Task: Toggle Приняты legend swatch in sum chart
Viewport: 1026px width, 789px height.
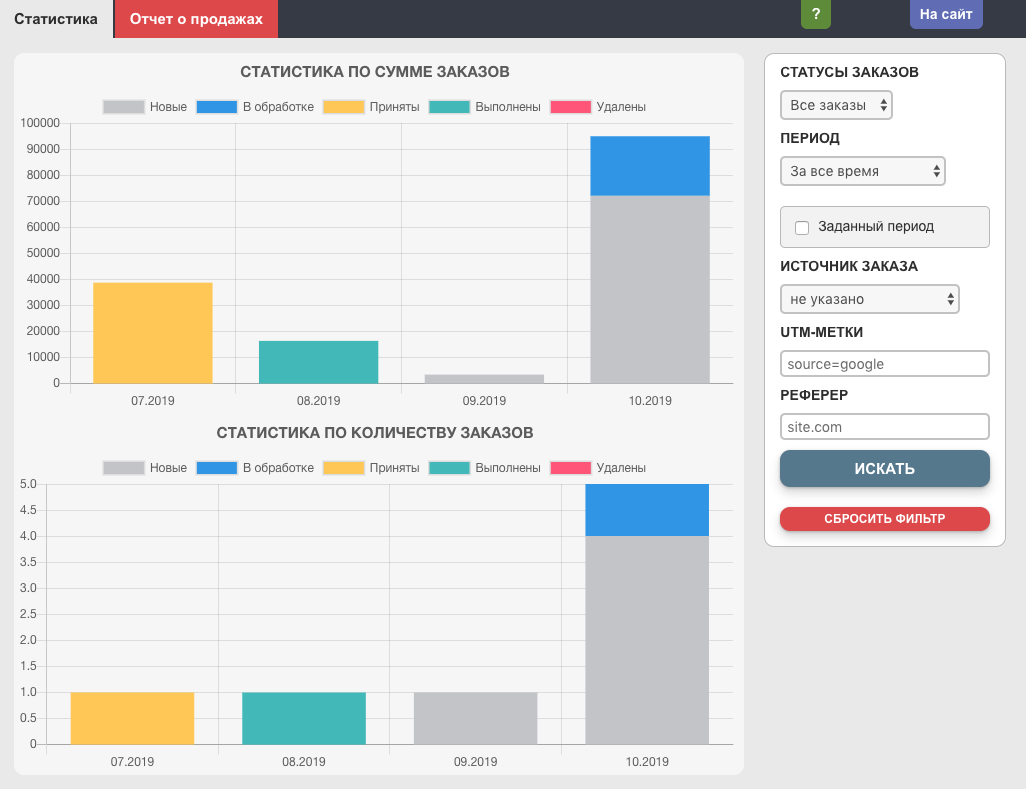Action: [344, 107]
